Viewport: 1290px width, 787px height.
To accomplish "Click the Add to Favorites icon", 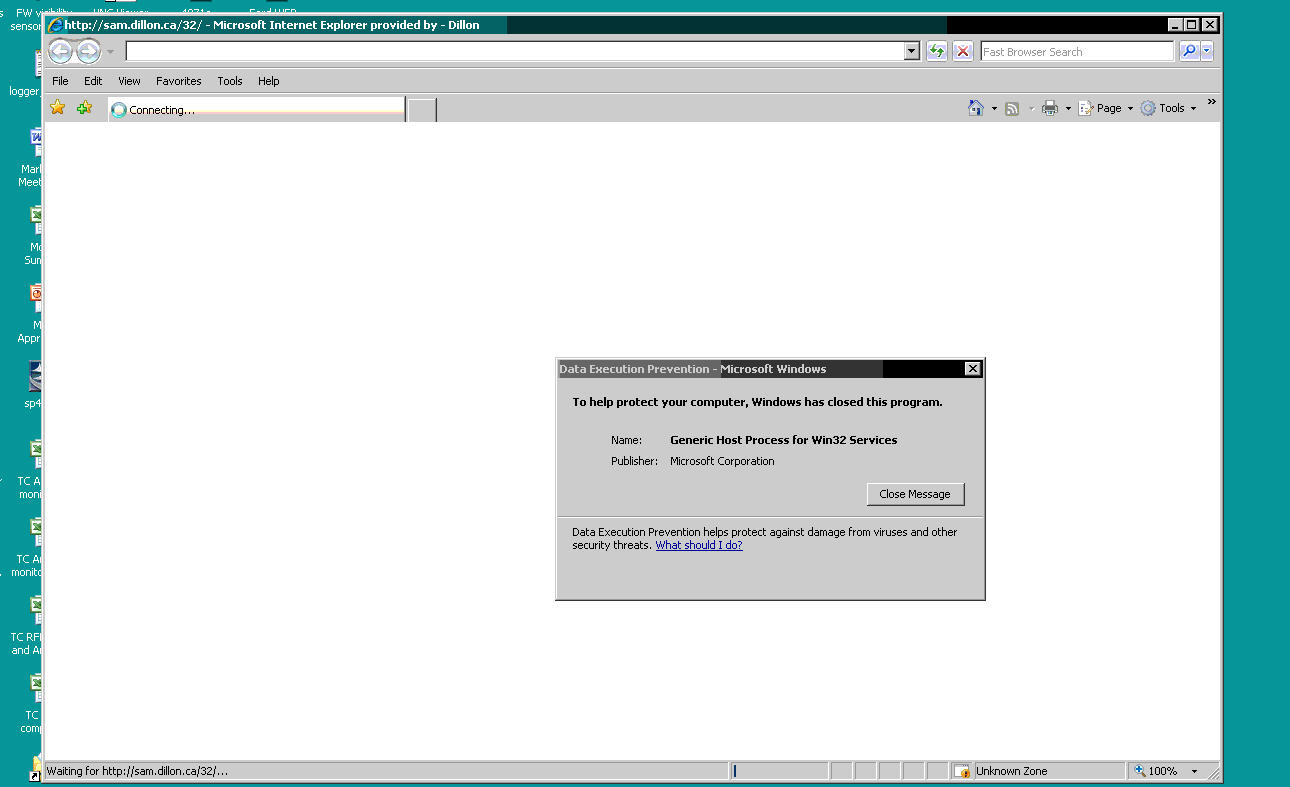I will (x=84, y=106).
